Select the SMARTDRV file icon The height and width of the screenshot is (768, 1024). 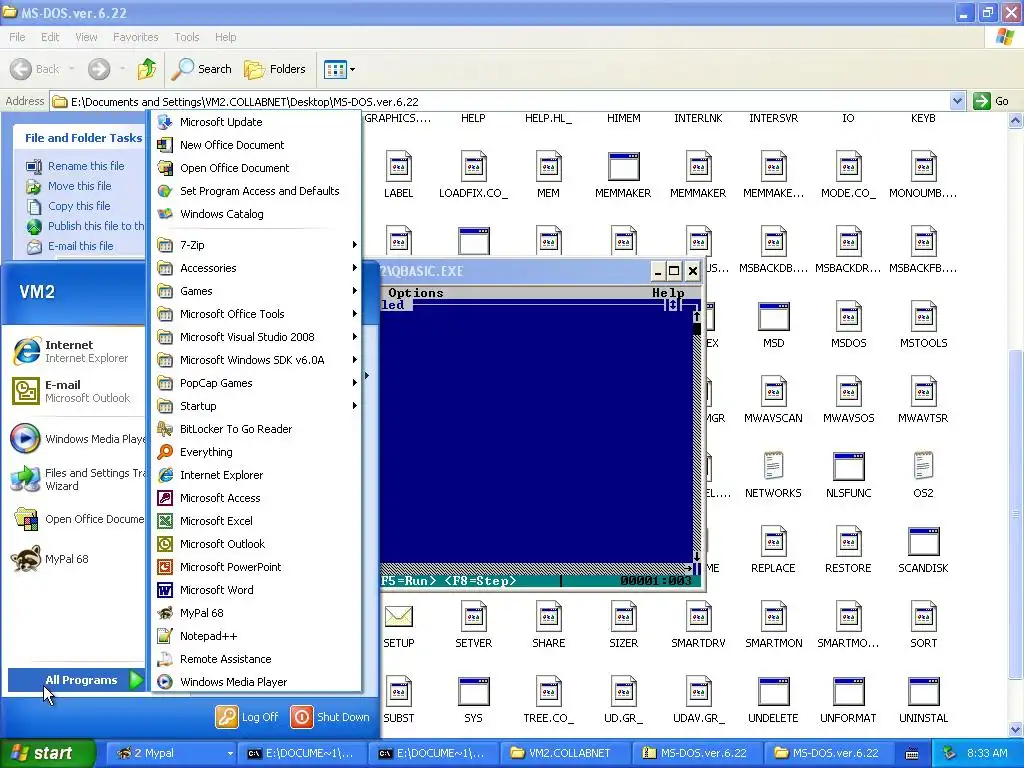698,616
